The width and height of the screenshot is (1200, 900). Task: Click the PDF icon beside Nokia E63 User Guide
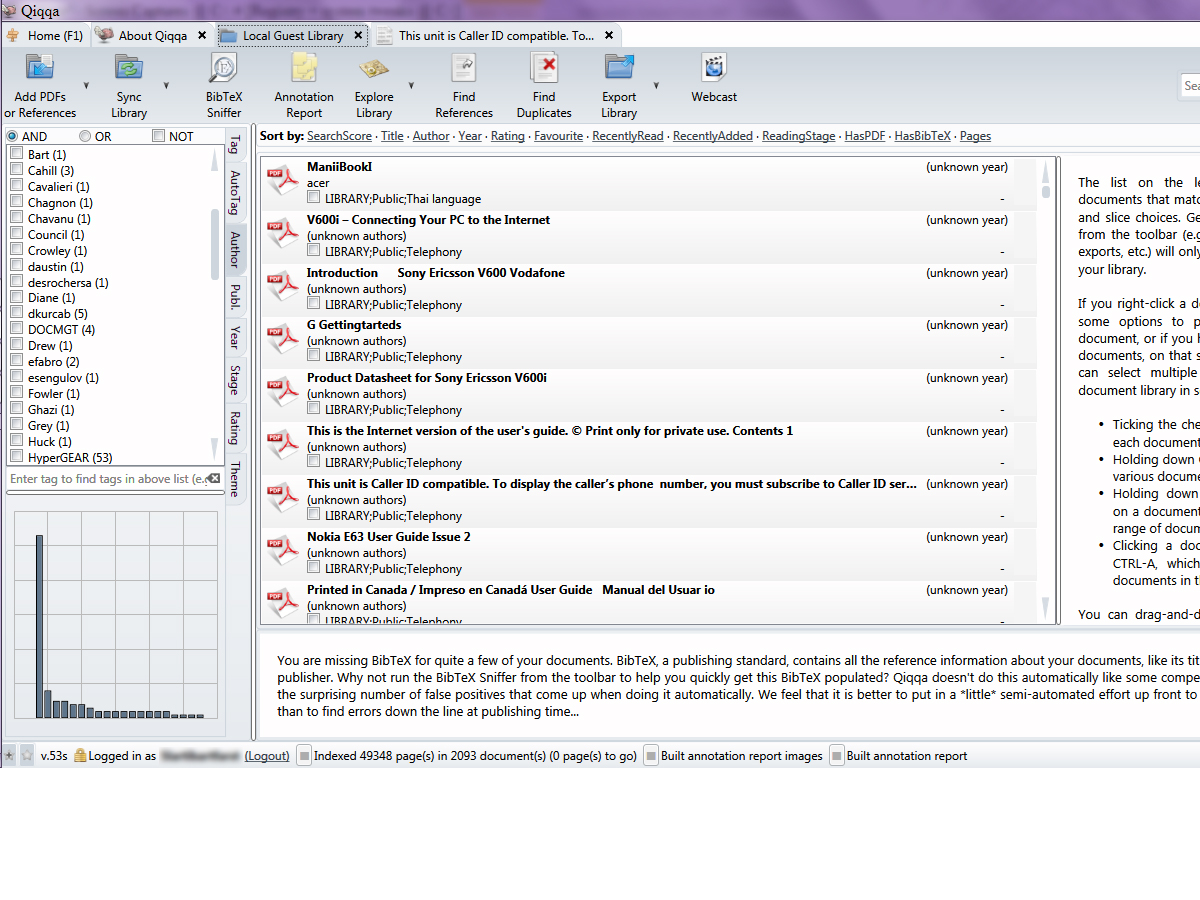tap(283, 551)
